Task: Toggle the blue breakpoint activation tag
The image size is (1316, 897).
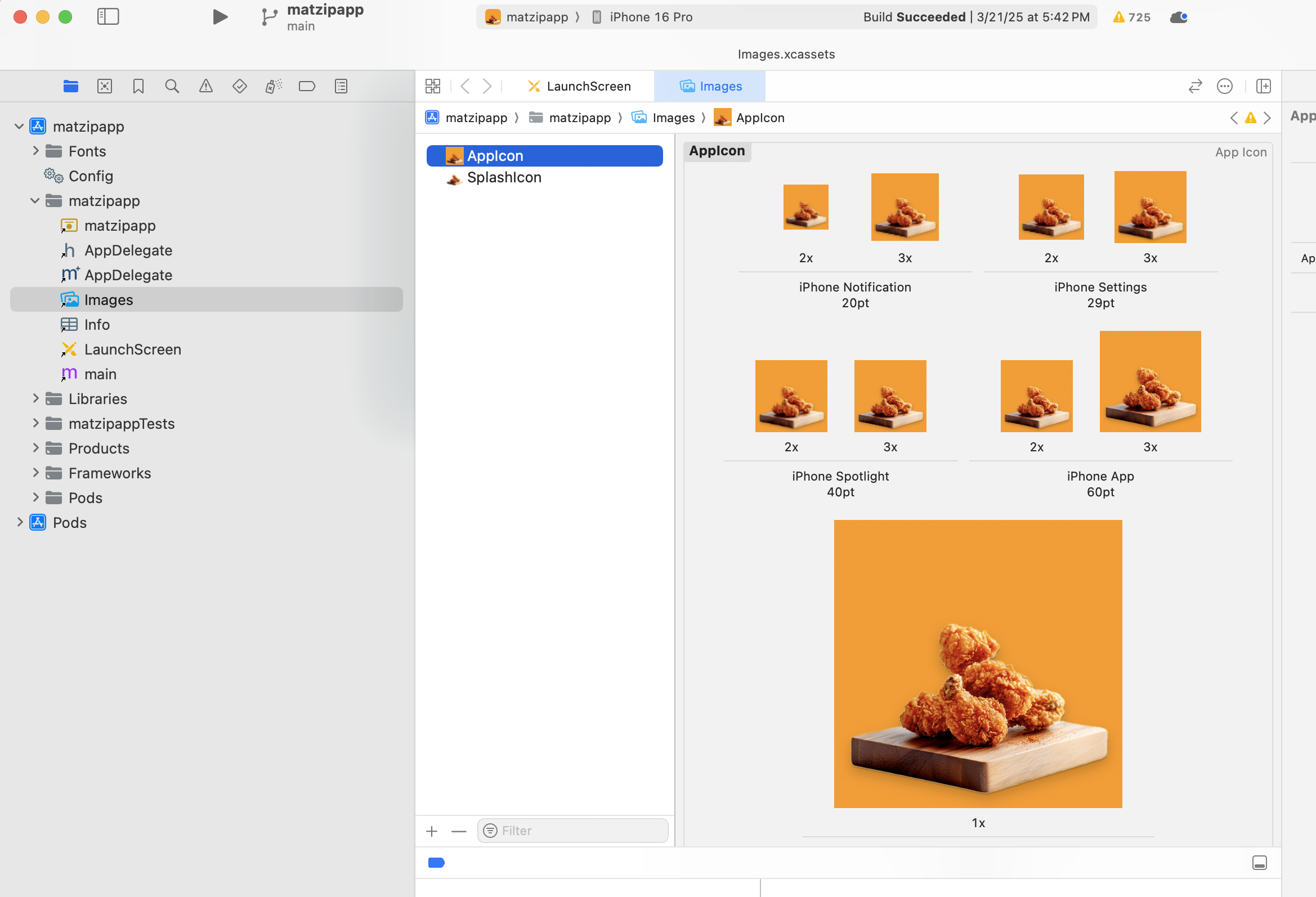Action: pos(436,863)
